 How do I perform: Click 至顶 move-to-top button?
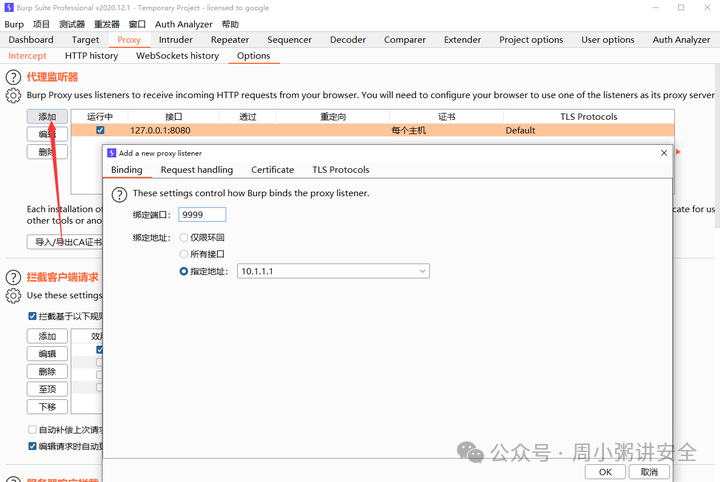47,389
